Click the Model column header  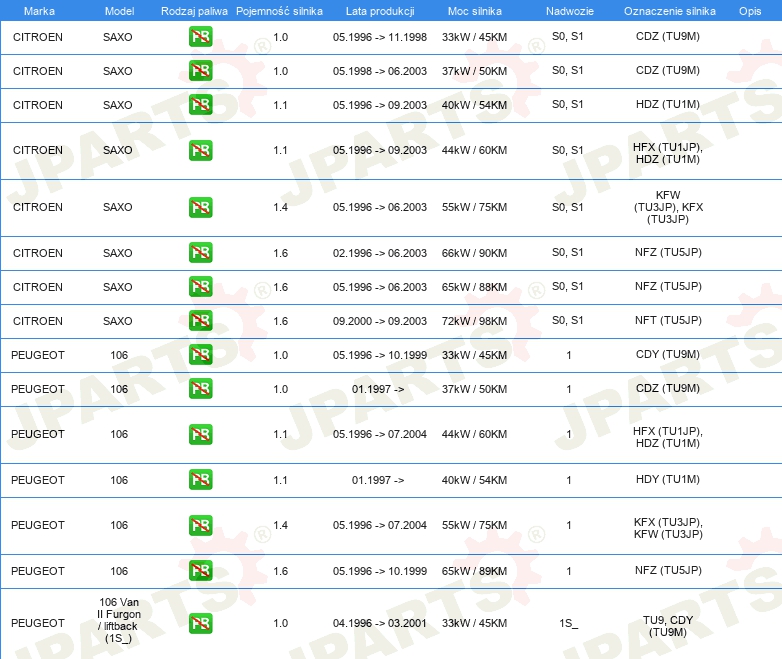[x=119, y=11]
